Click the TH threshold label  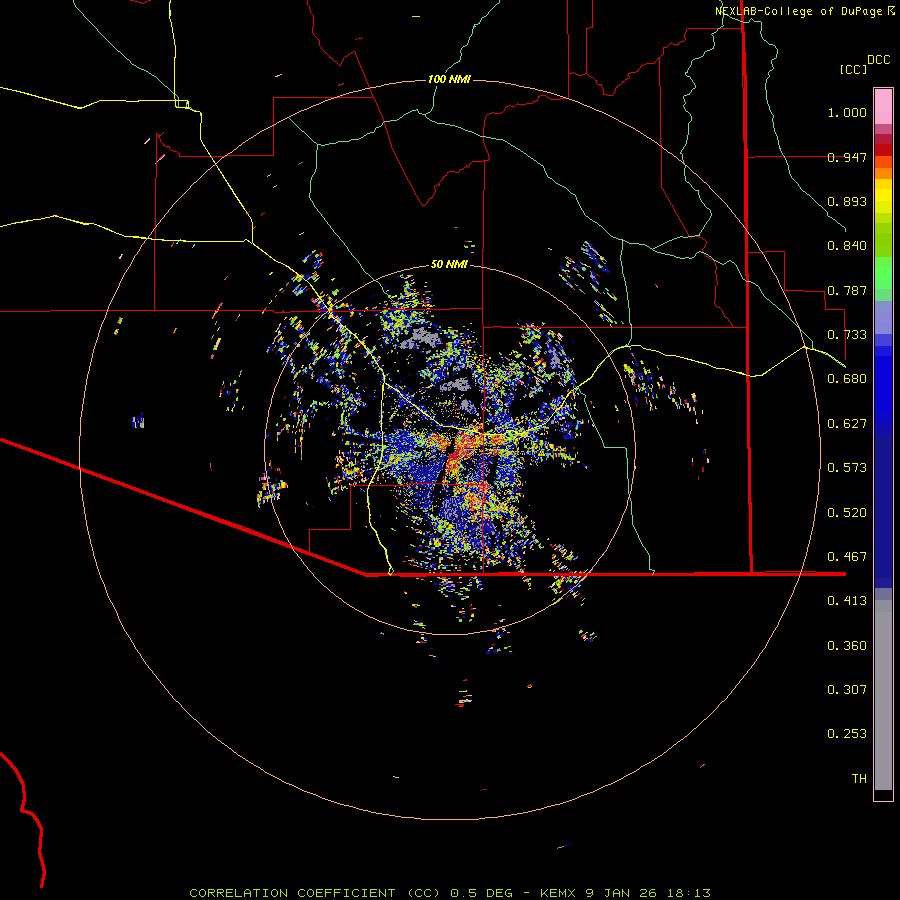pyautogui.click(x=859, y=779)
